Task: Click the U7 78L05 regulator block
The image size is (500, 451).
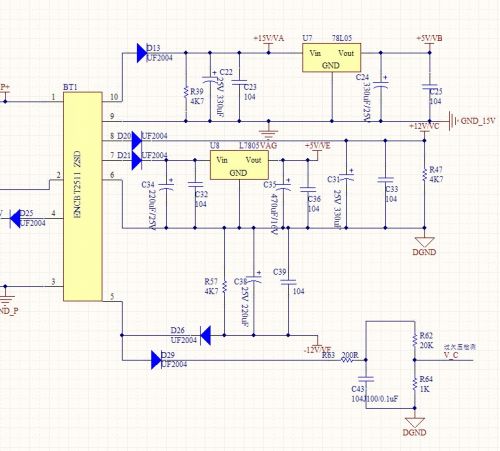Action: tap(331, 58)
